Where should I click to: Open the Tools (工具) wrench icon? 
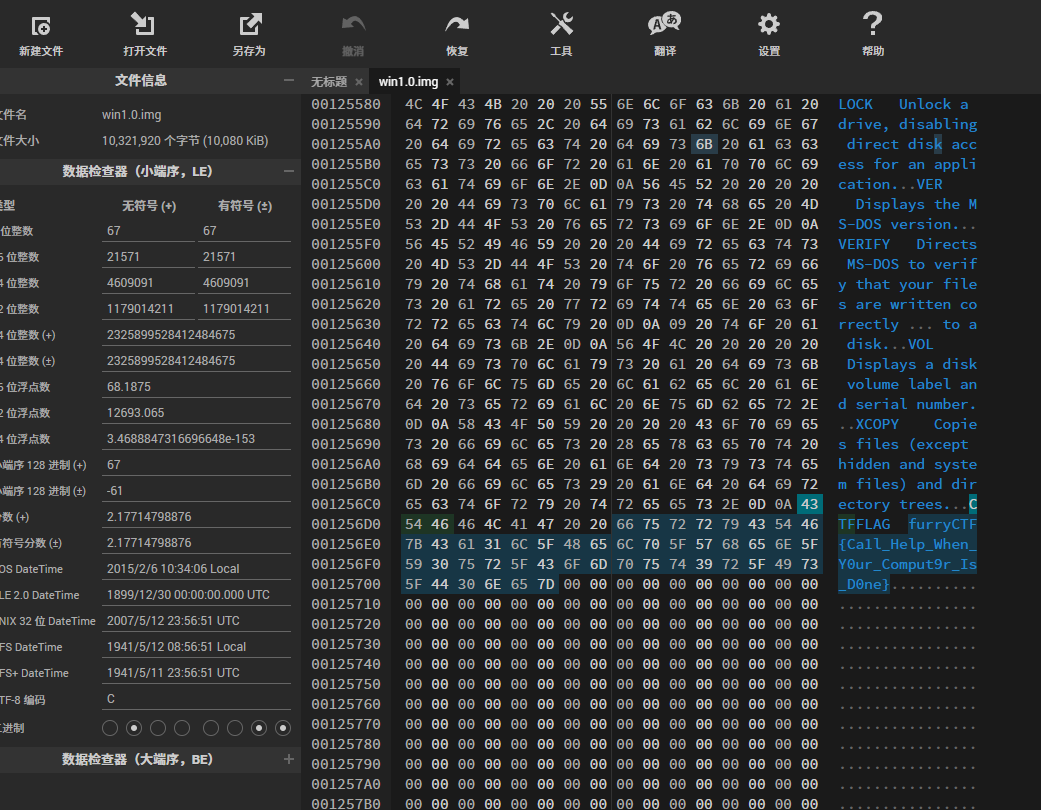(561, 26)
